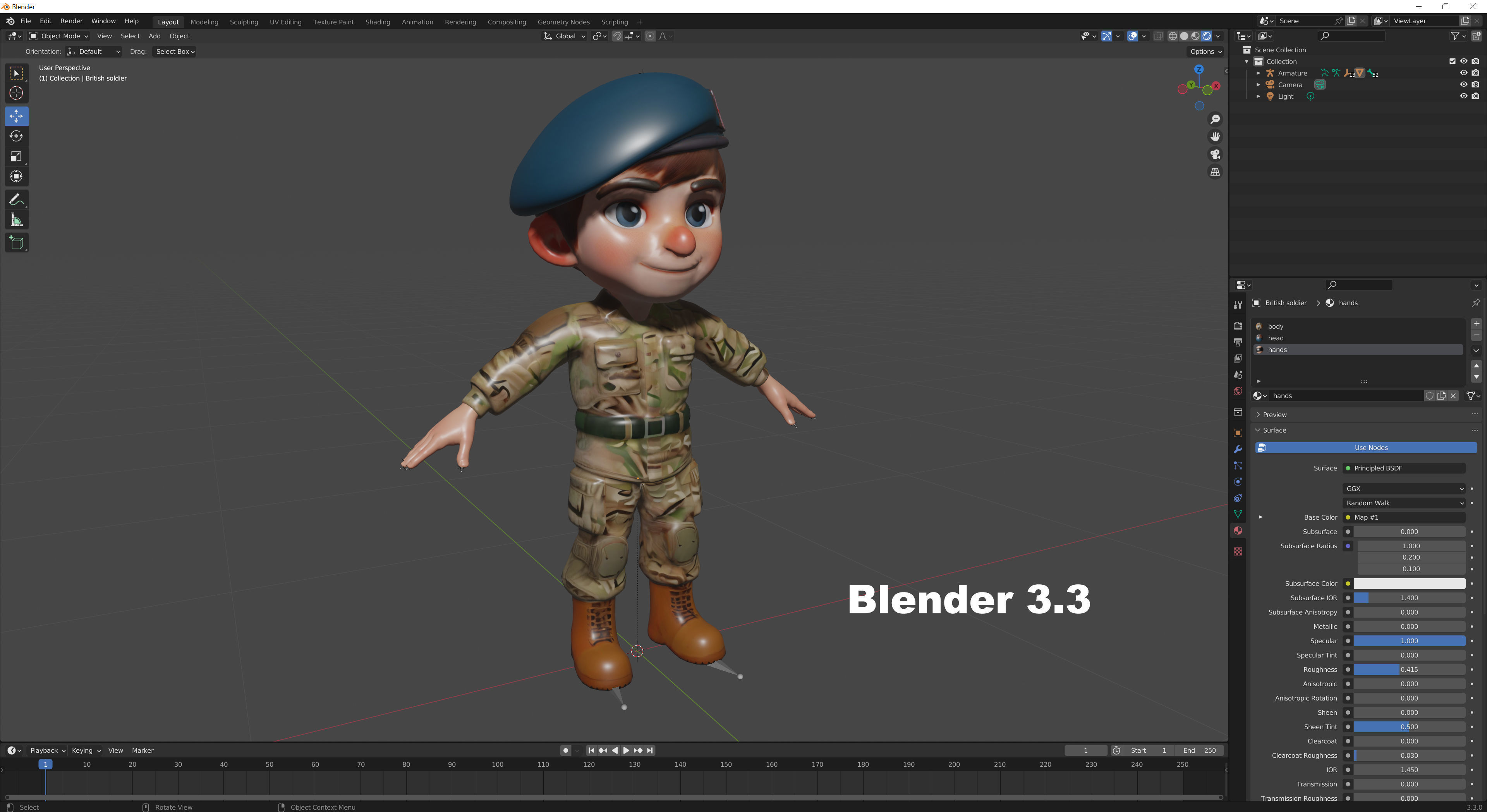Play animation forward
The height and width of the screenshot is (812, 1487).
point(626,751)
